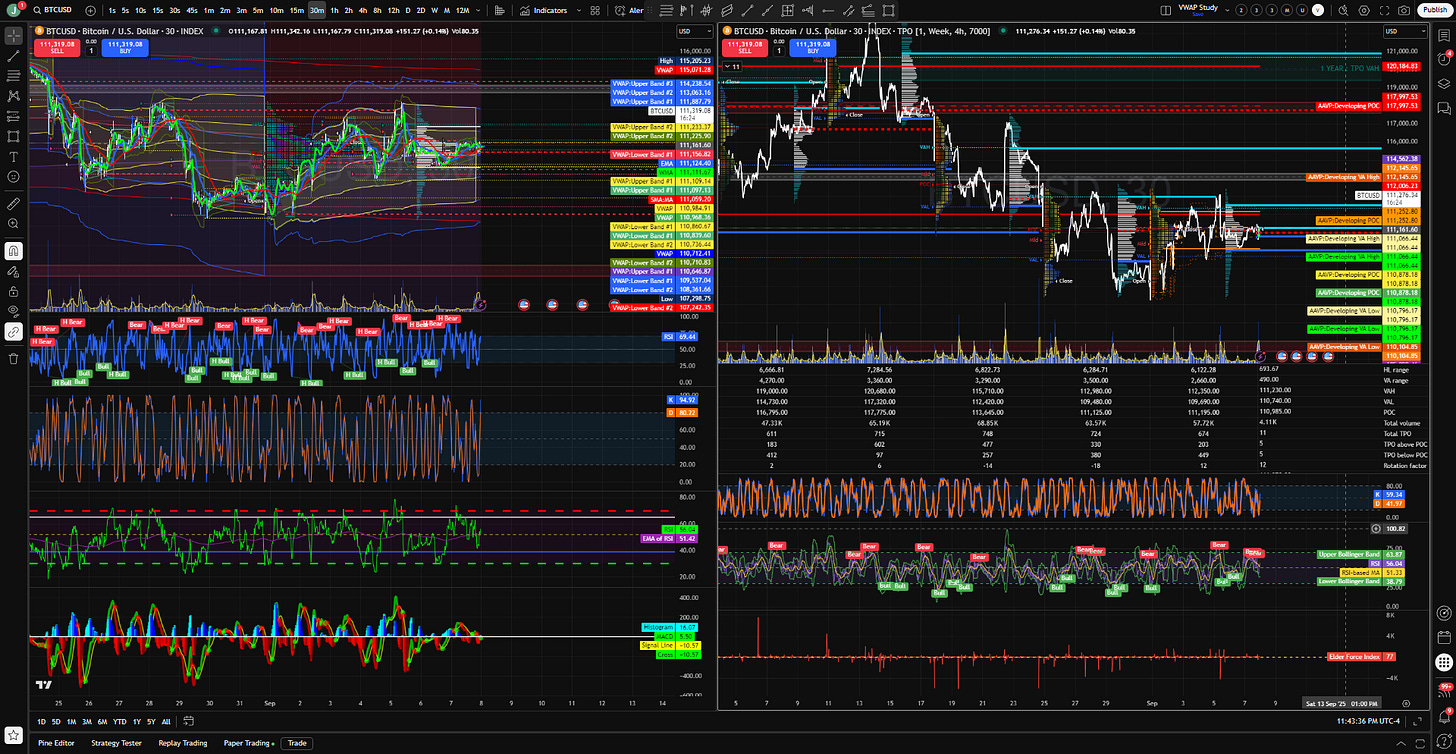The width and height of the screenshot is (1456, 754).
Task: Expand the VWAP Study layout dropdown
Action: [1227, 10]
